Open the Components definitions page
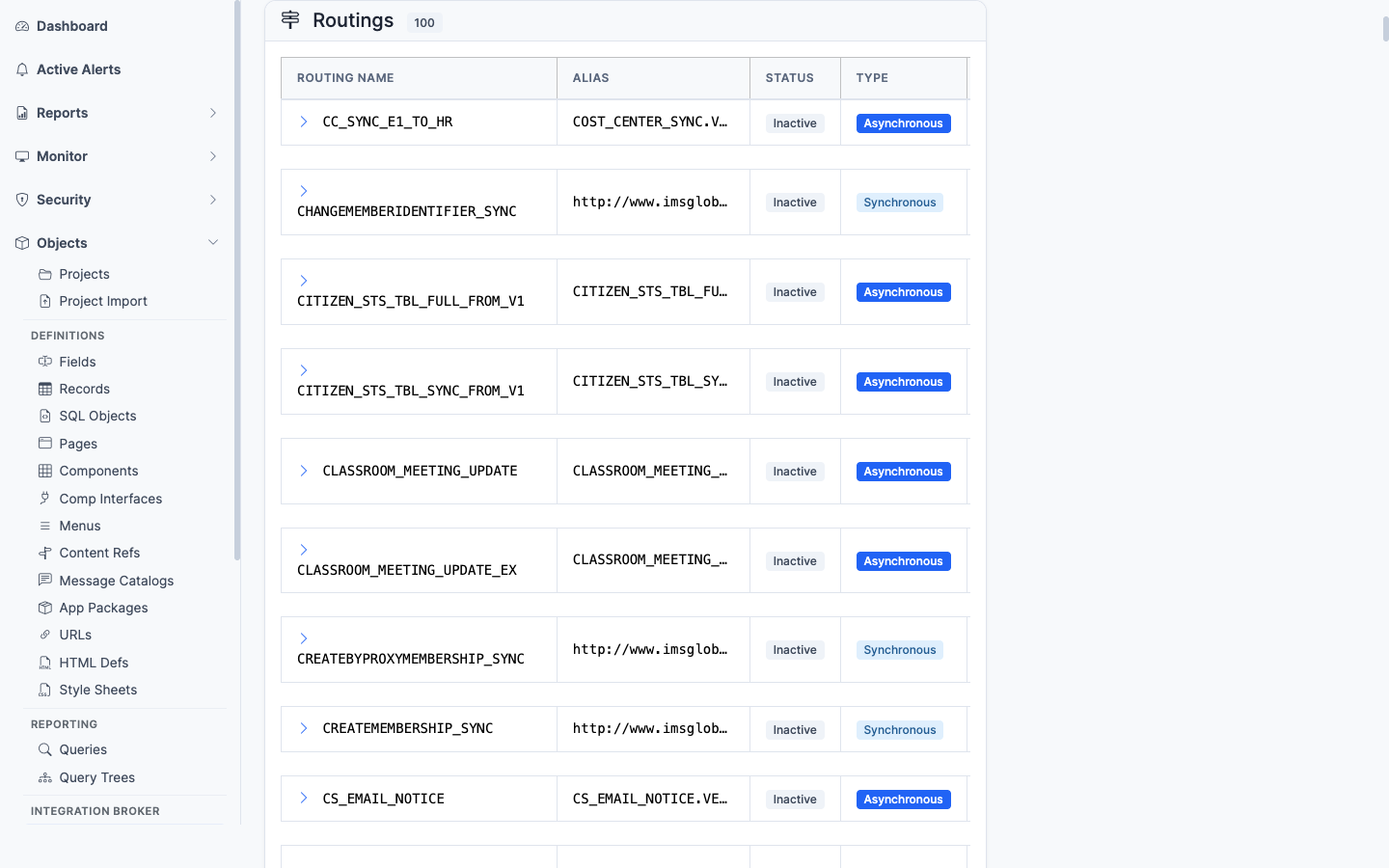This screenshot has width=1389, height=868. pyautogui.click(x=98, y=471)
